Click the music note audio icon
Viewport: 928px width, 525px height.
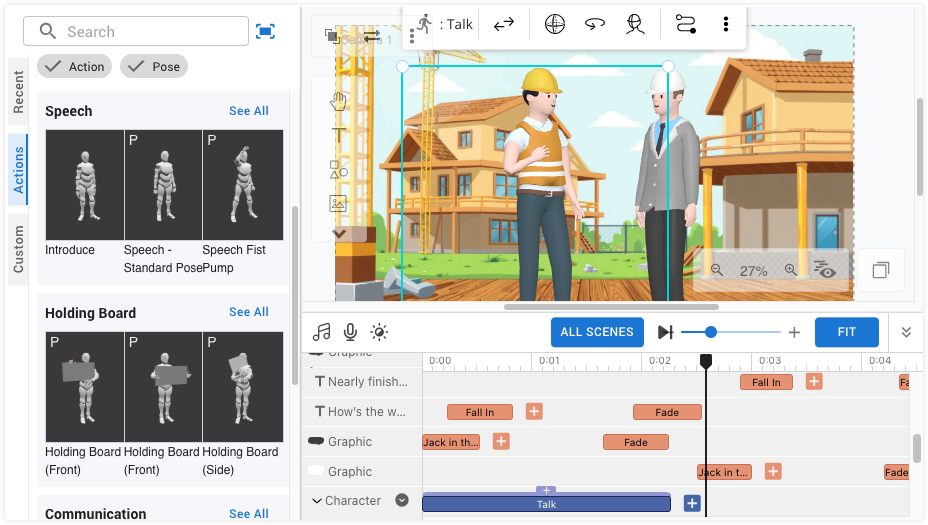click(x=321, y=332)
